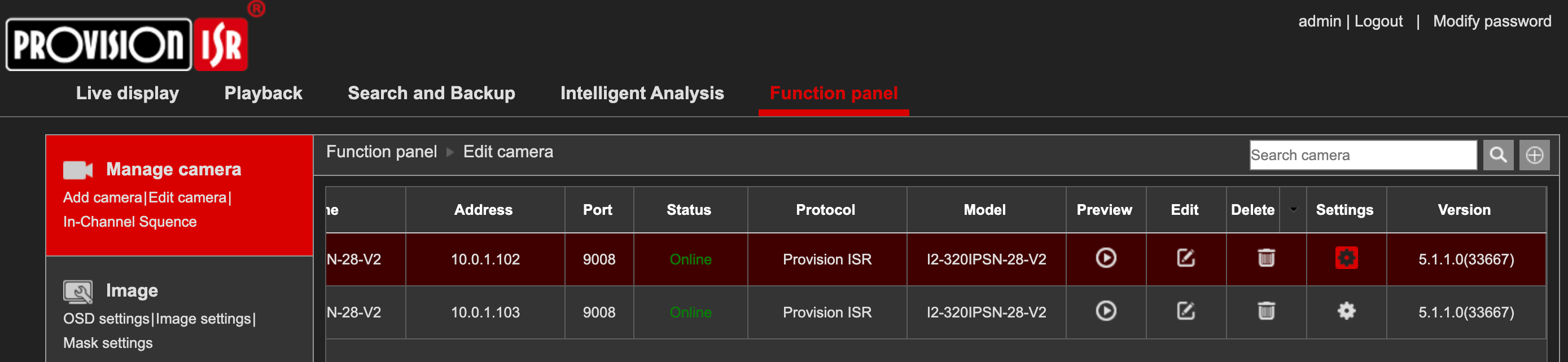This screenshot has height=362, width=1568.
Task: Click the search magnifier icon button
Action: pyautogui.click(x=1498, y=155)
